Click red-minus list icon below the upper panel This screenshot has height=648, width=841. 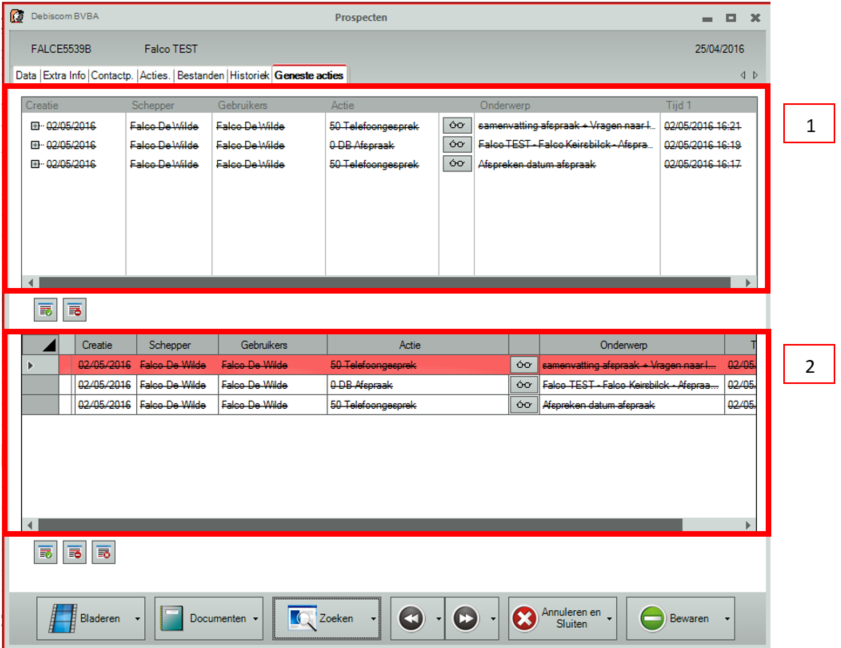[74, 310]
